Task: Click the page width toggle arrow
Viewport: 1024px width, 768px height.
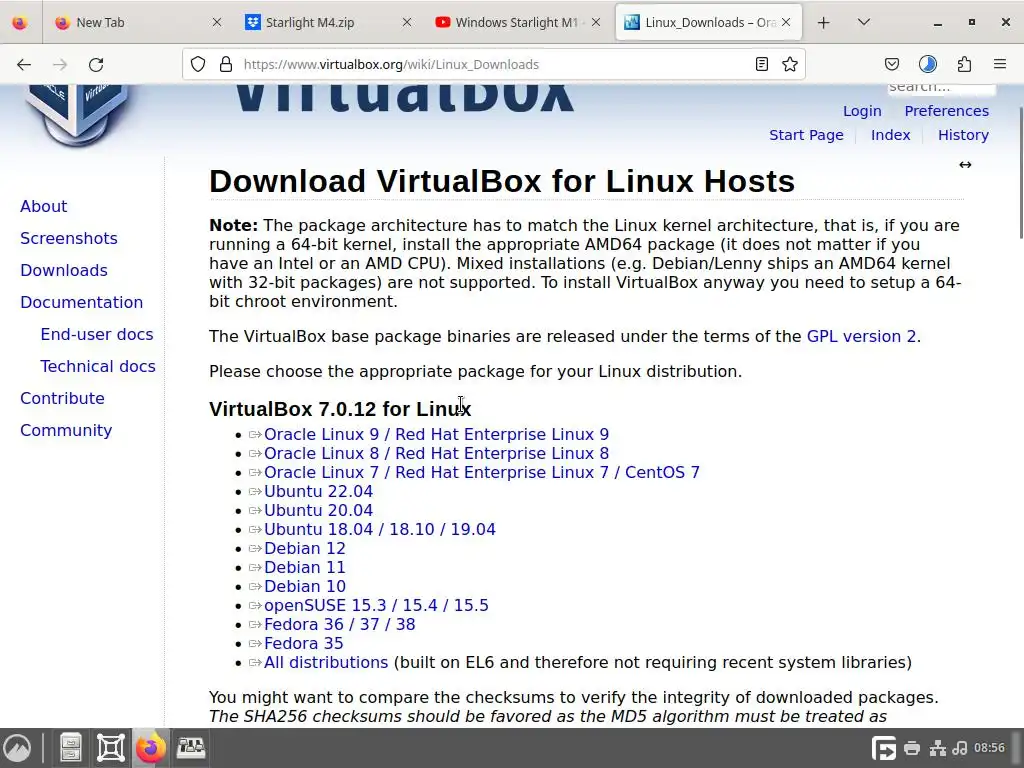Action: coord(965,165)
